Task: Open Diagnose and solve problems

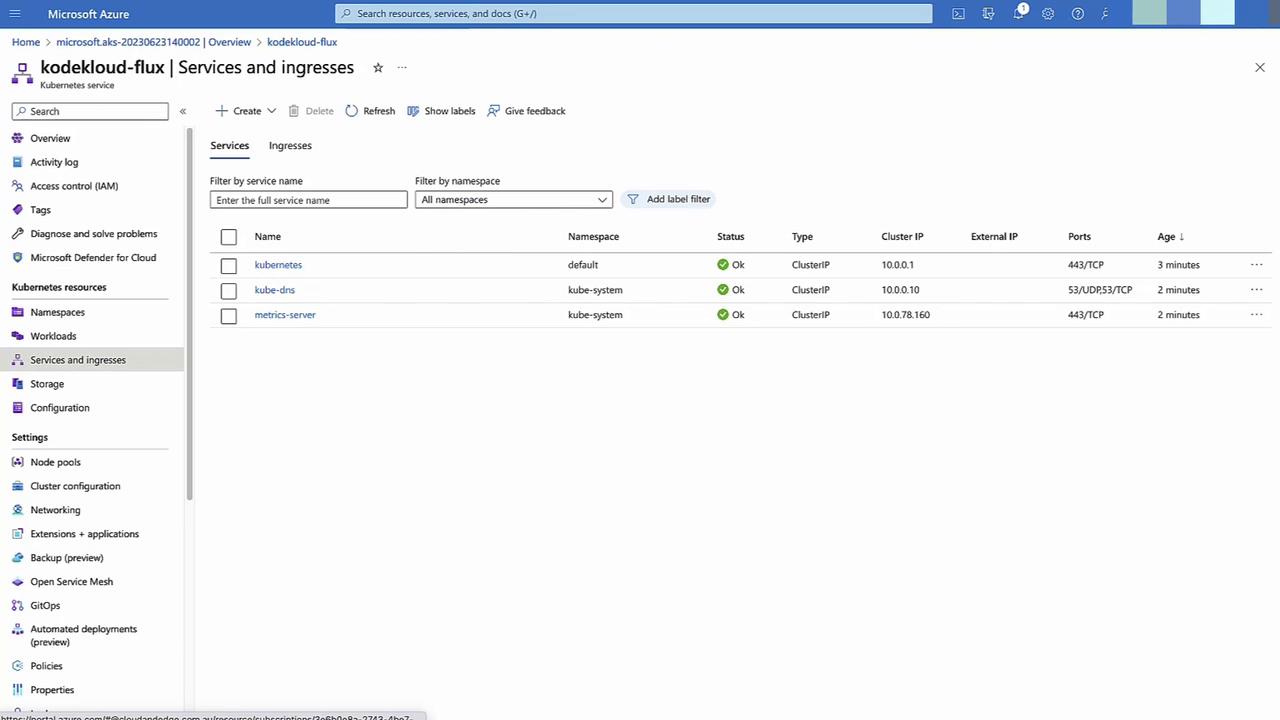Action: click(92, 234)
